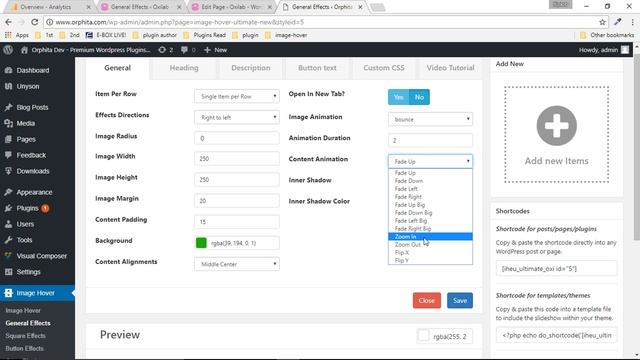Switch to the Custom CSS tab

(x=384, y=68)
